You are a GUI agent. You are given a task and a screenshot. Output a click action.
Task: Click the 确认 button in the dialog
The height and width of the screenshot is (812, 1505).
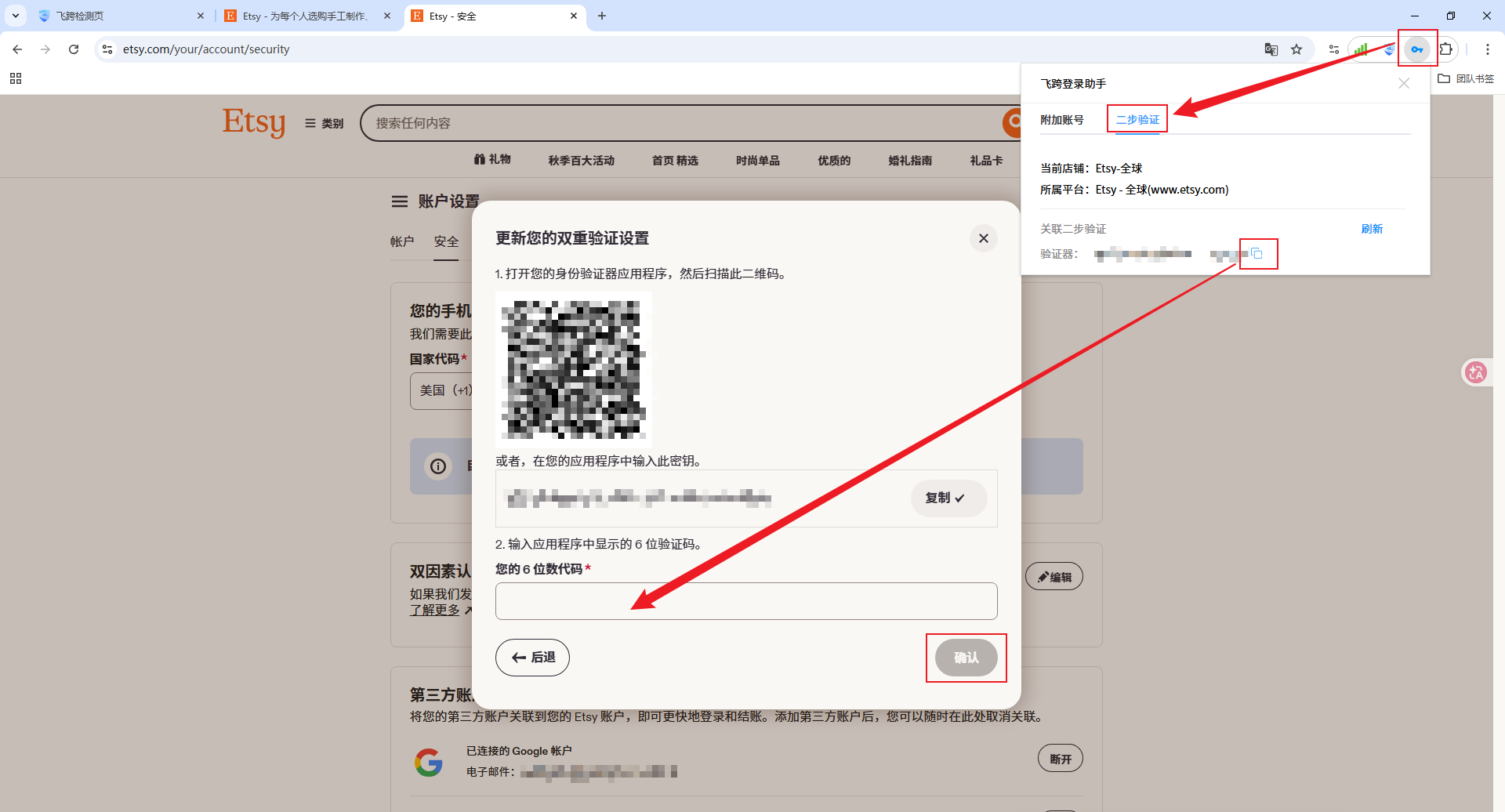click(966, 658)
